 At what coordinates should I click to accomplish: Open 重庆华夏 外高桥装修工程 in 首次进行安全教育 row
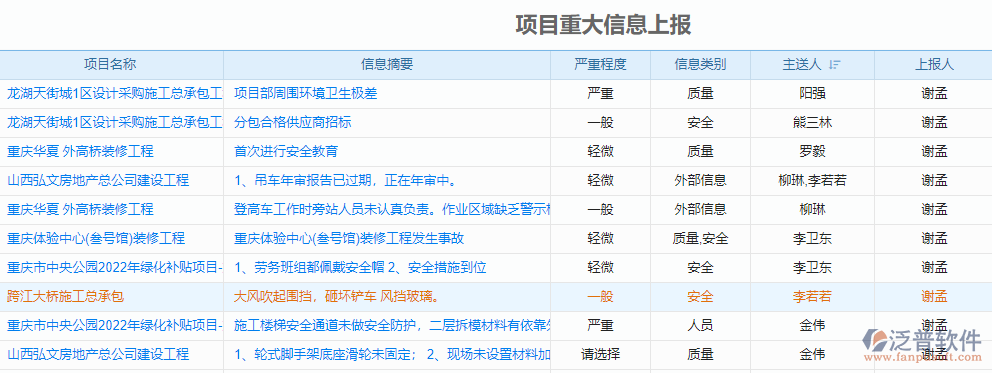(80, 152)
